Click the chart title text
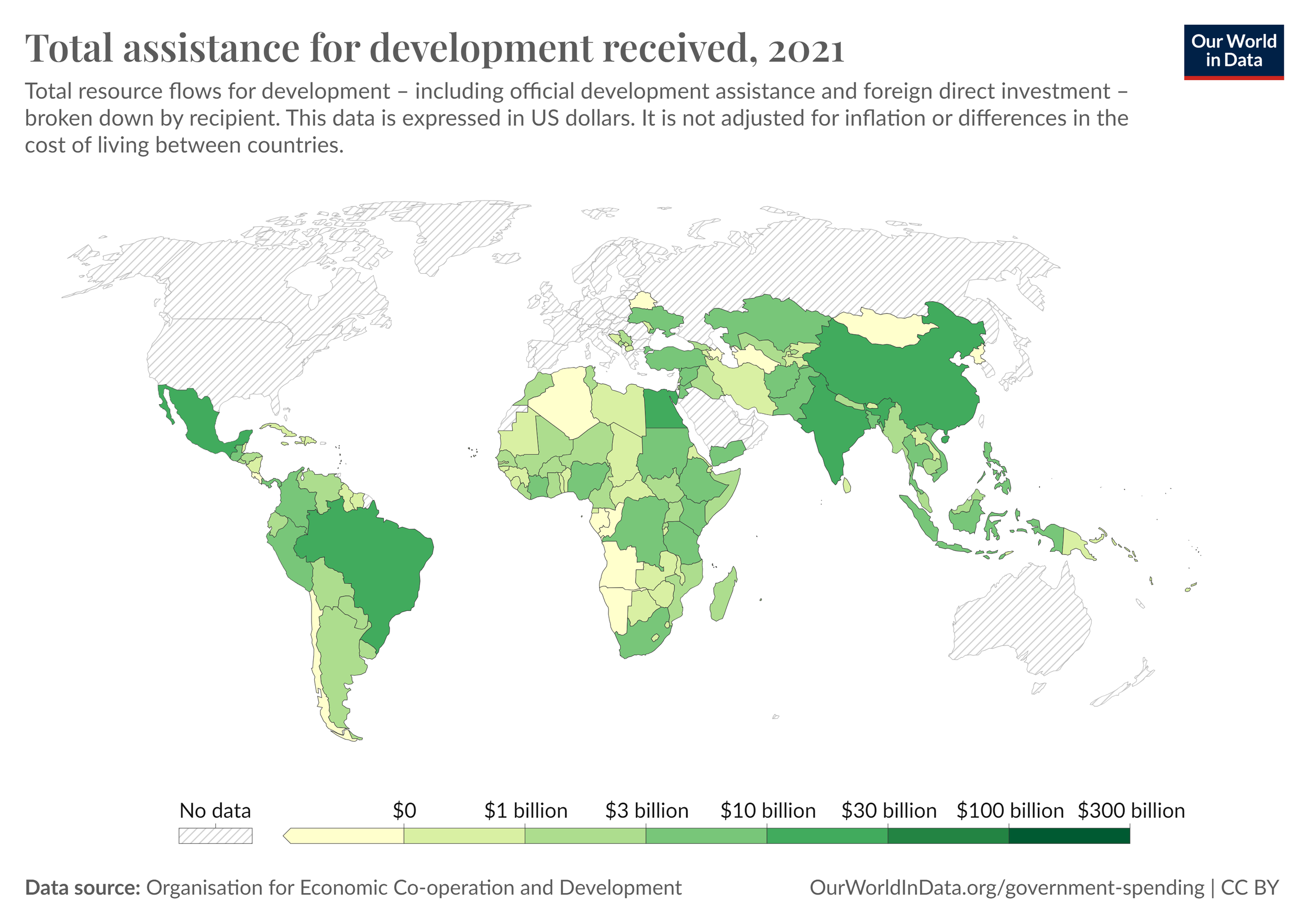 434,49
